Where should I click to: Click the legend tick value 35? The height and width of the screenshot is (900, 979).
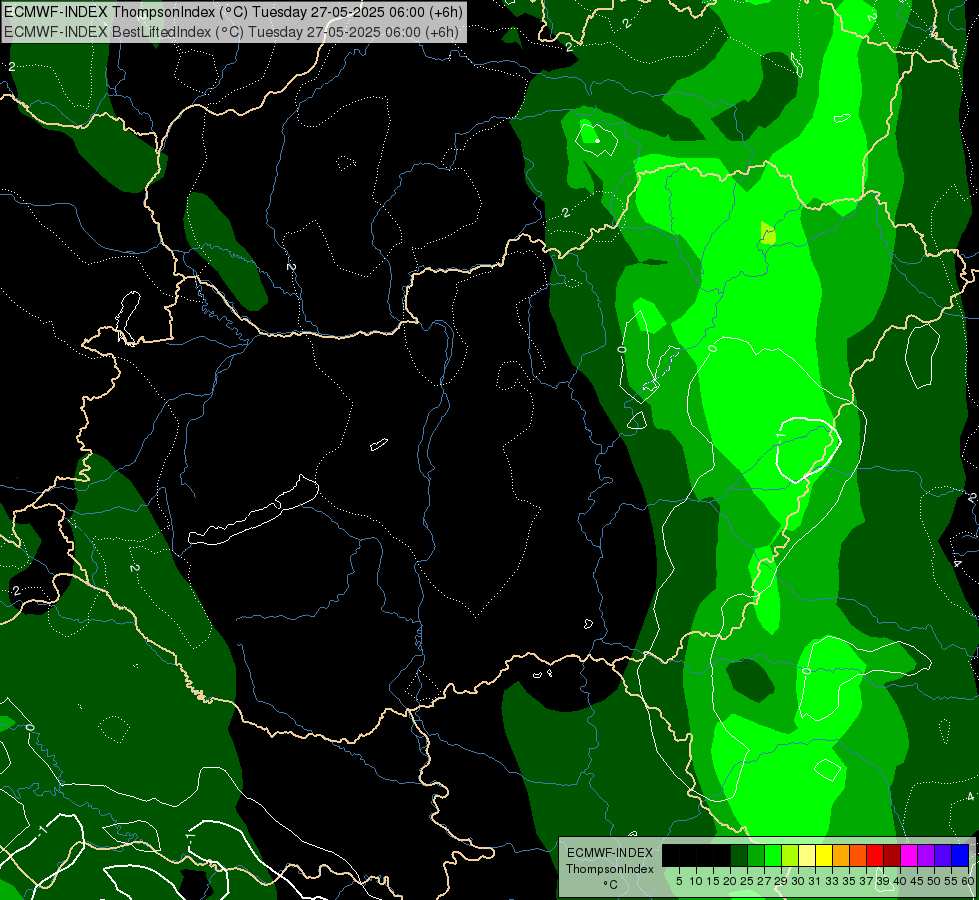(849, 881)
